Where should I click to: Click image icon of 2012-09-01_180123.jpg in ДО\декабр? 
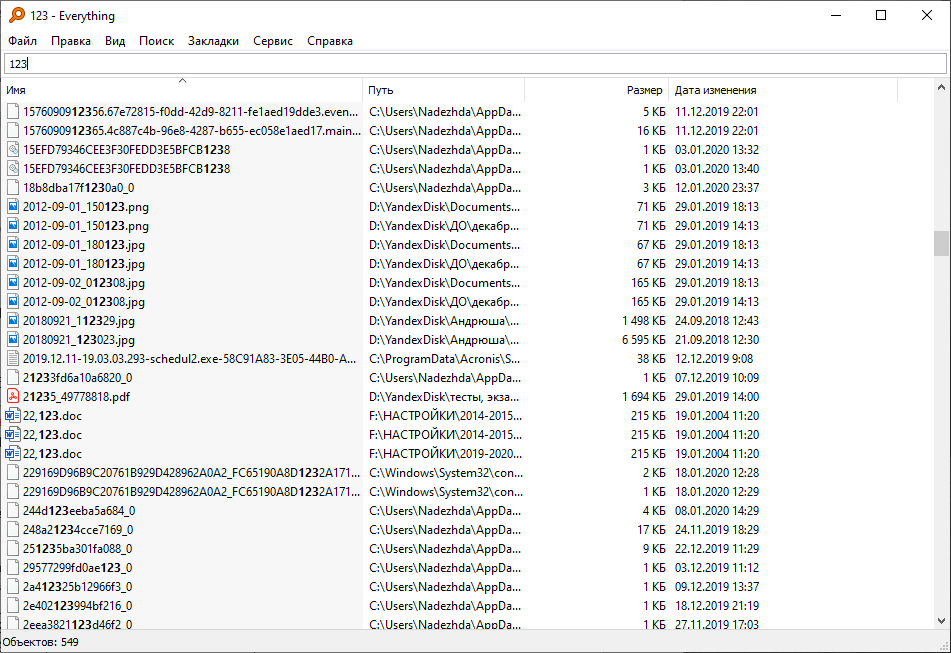coord(13,264)
